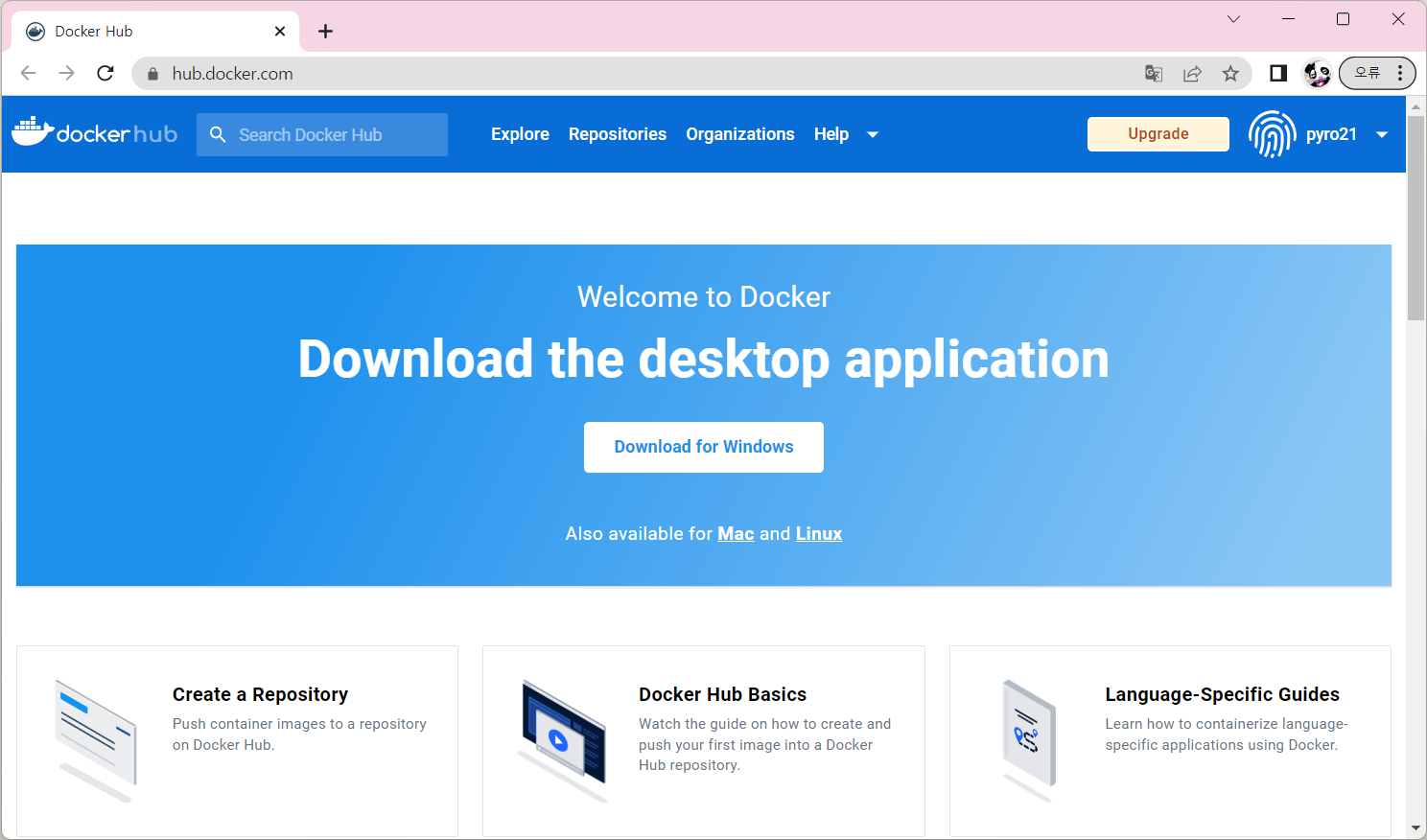Screen dimensions: 1427x840
Task: Click the search magnifier icon
Action: (x=218, y=134)
